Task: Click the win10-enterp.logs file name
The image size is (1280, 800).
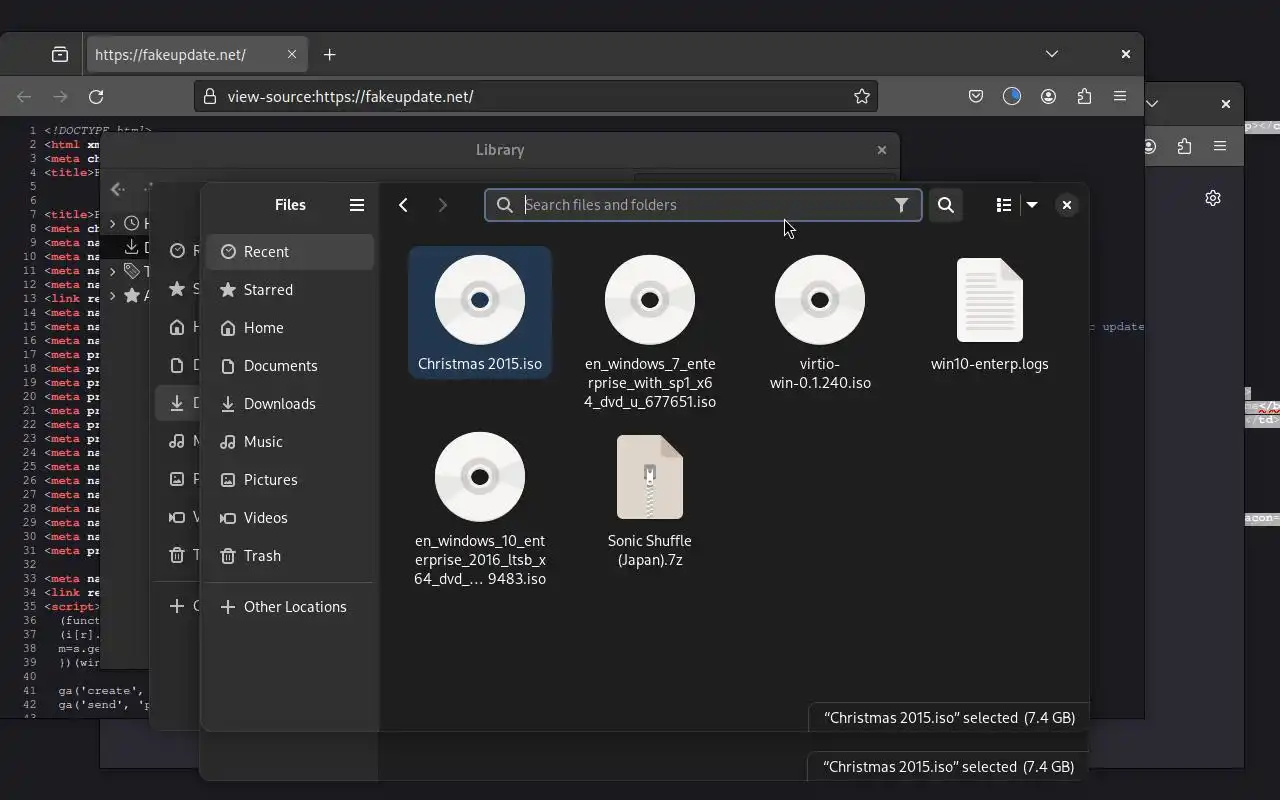Action: pyautogui.click(x=990, y=364)
